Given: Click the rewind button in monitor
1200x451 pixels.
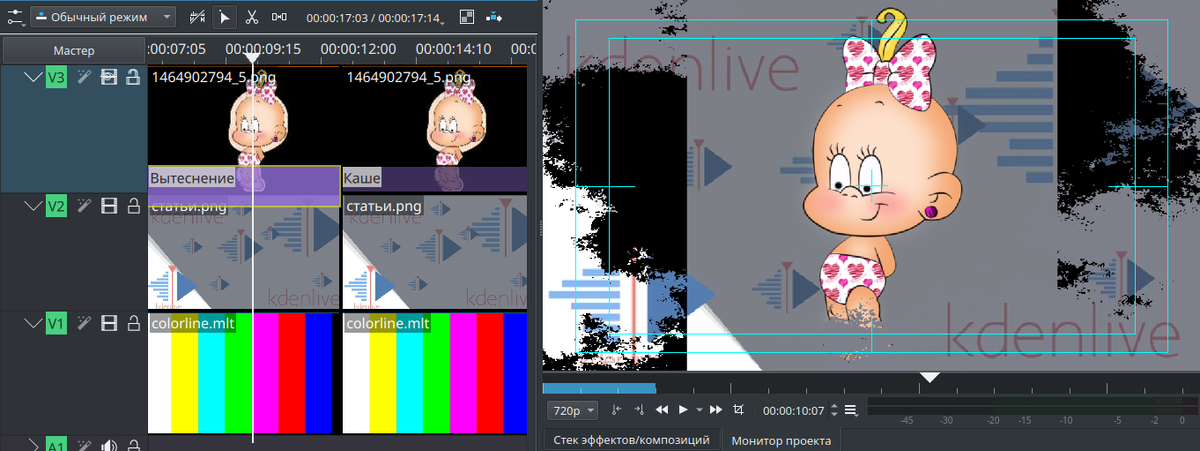Looking at the screenshot, I should [661, 410].
